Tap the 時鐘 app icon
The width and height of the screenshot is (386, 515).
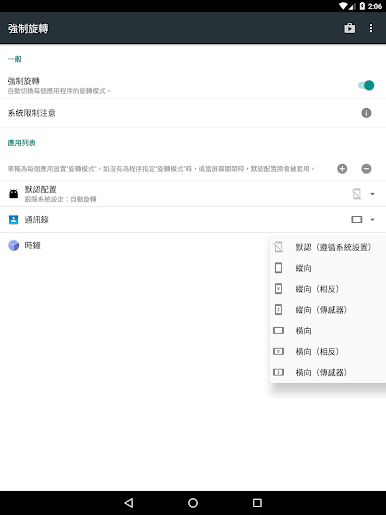(x=14, y=245)
